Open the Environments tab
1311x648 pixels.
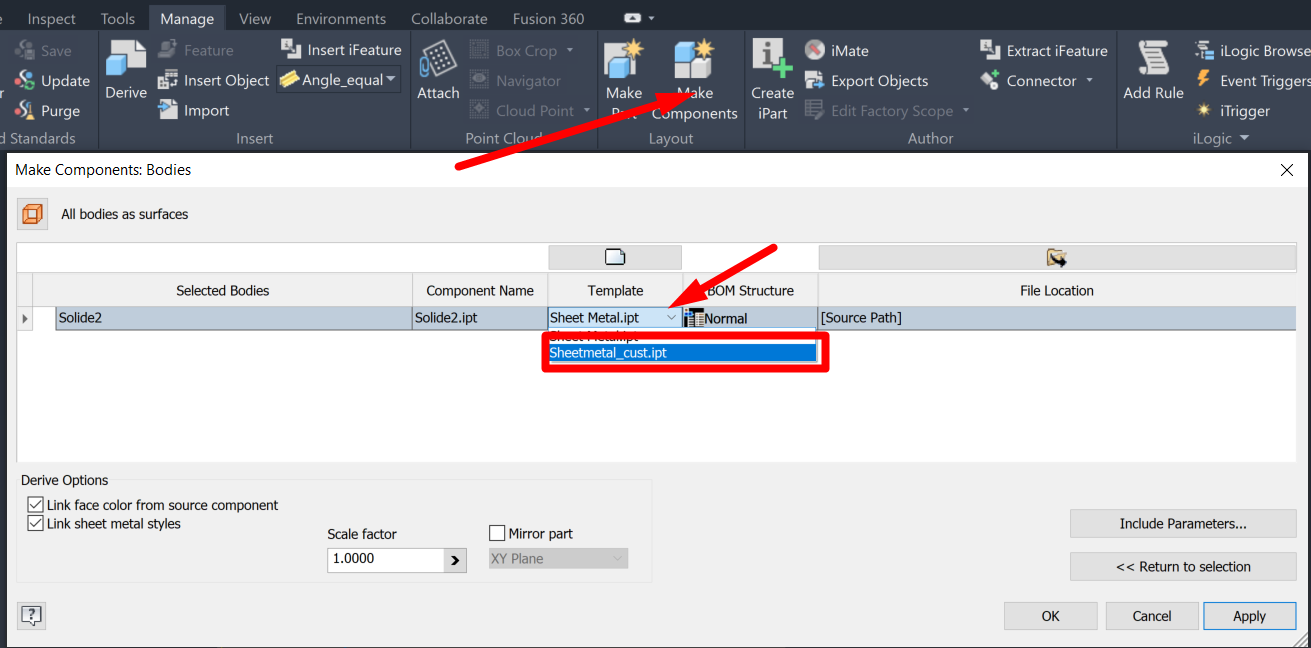[x=340, y=17]
